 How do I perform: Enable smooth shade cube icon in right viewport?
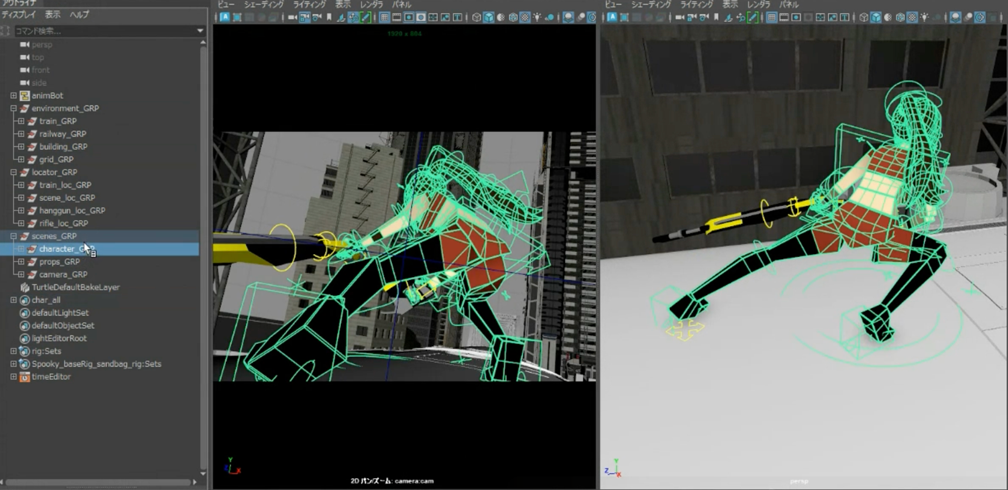pyautogui.click(x=875, y=17)
